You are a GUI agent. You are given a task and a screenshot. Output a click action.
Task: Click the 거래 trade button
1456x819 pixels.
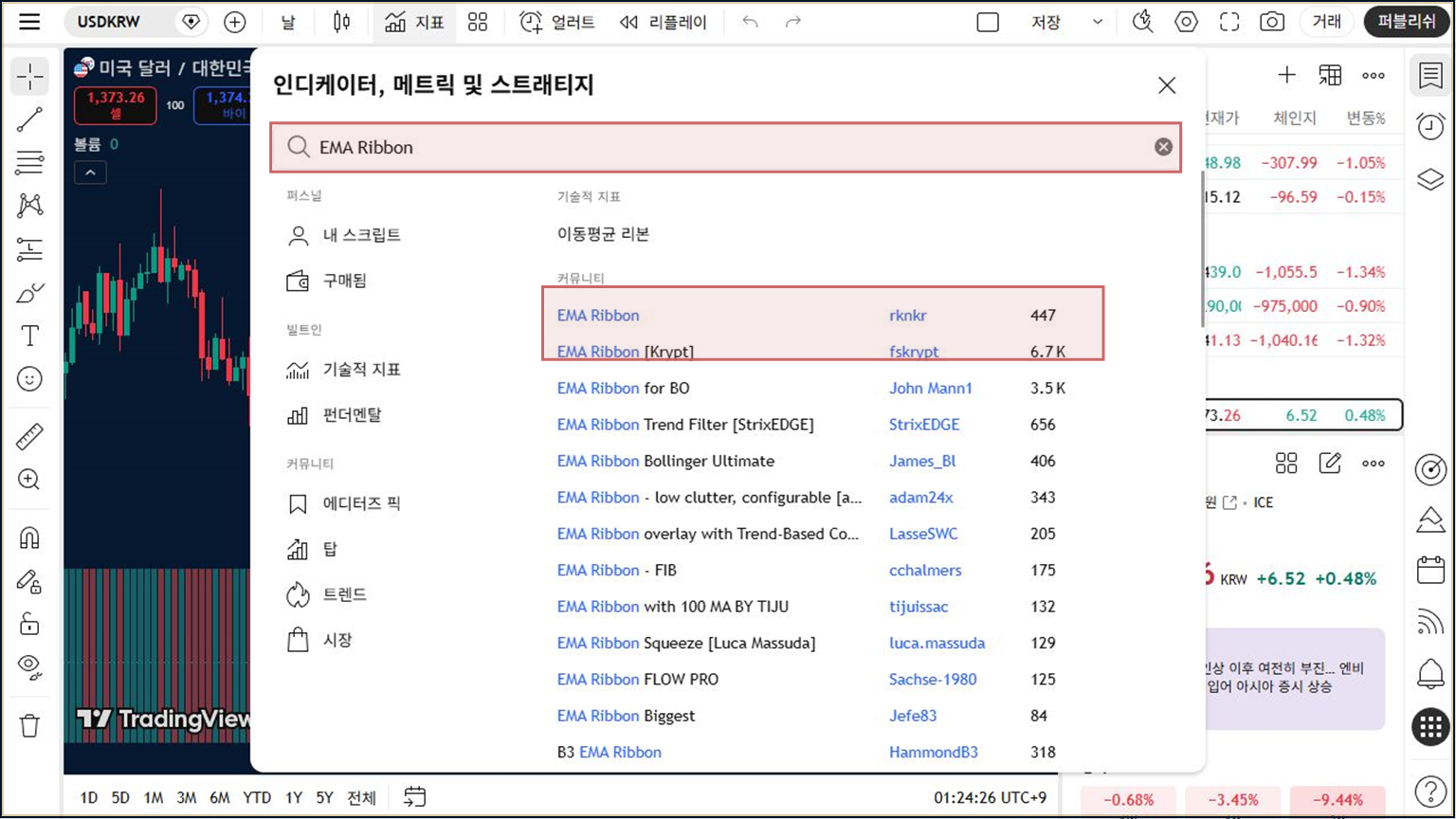click(x=1326, y=22)
